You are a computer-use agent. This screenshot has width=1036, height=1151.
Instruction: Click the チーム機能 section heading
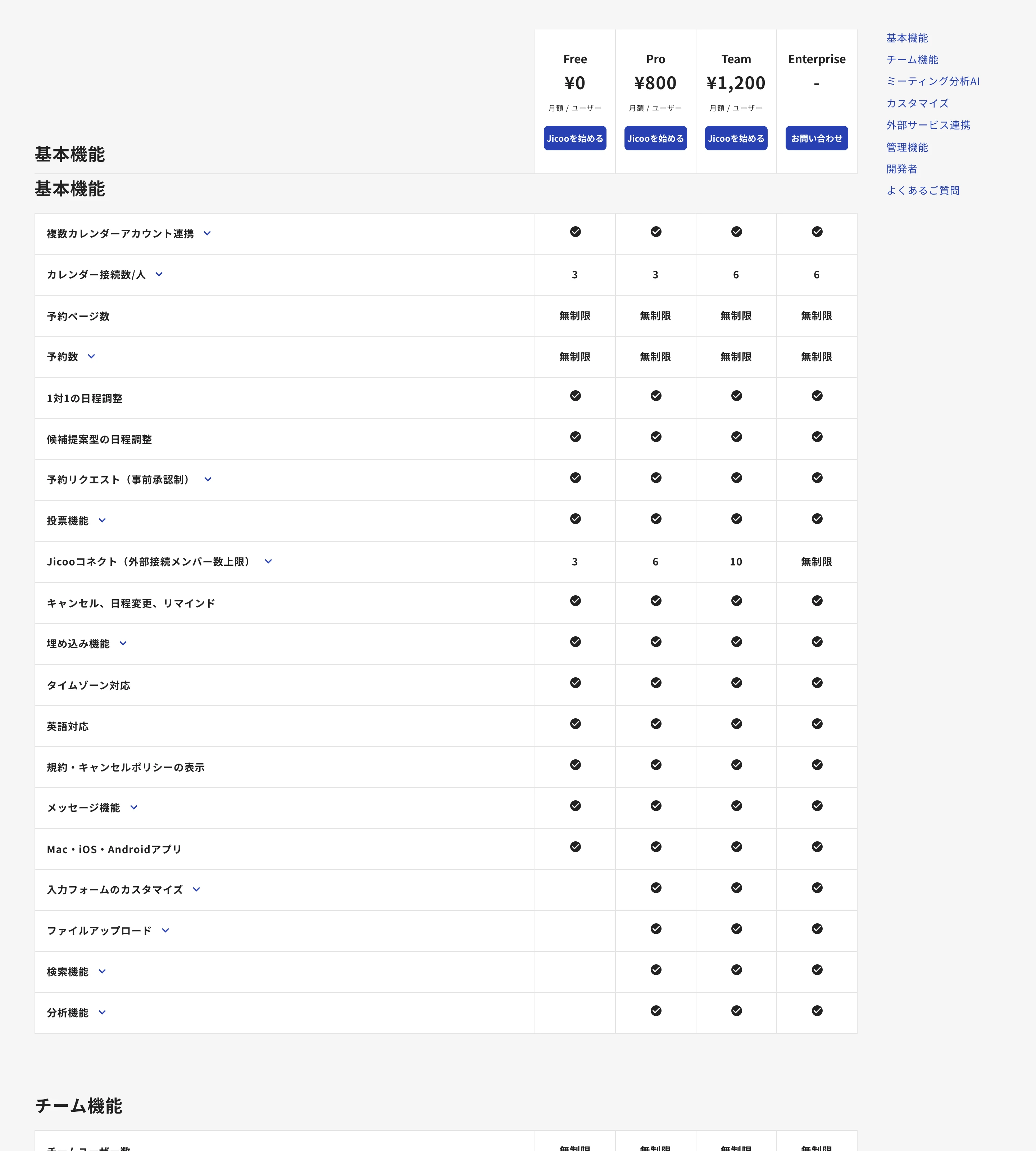(78, 1106)
